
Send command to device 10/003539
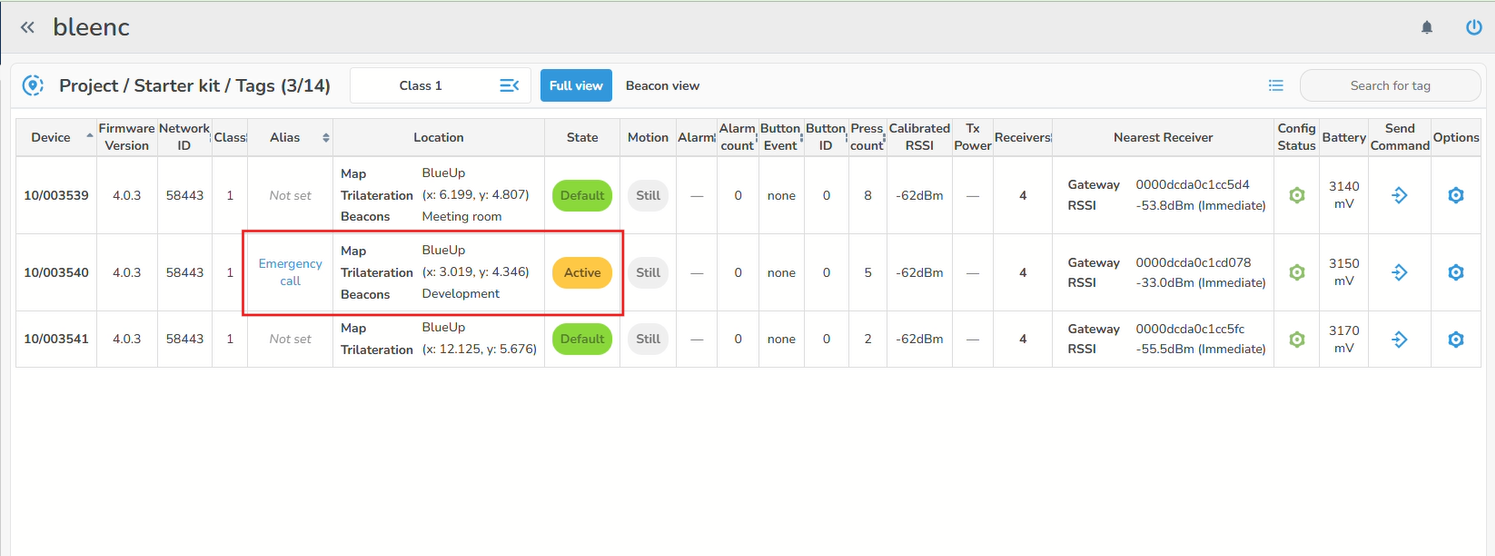pyautogui.click(x=1399, y=196)
